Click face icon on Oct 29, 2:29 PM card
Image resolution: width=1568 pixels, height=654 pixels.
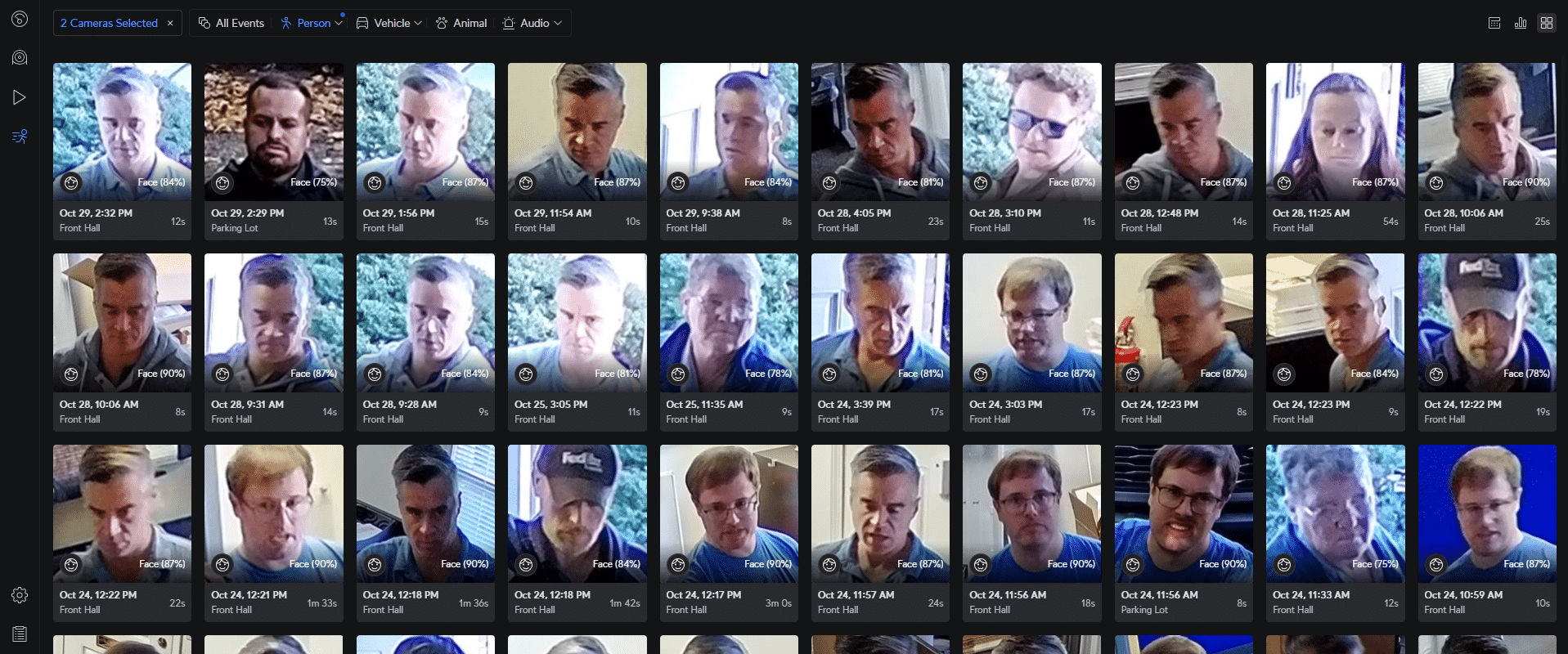tap(222, 183)
